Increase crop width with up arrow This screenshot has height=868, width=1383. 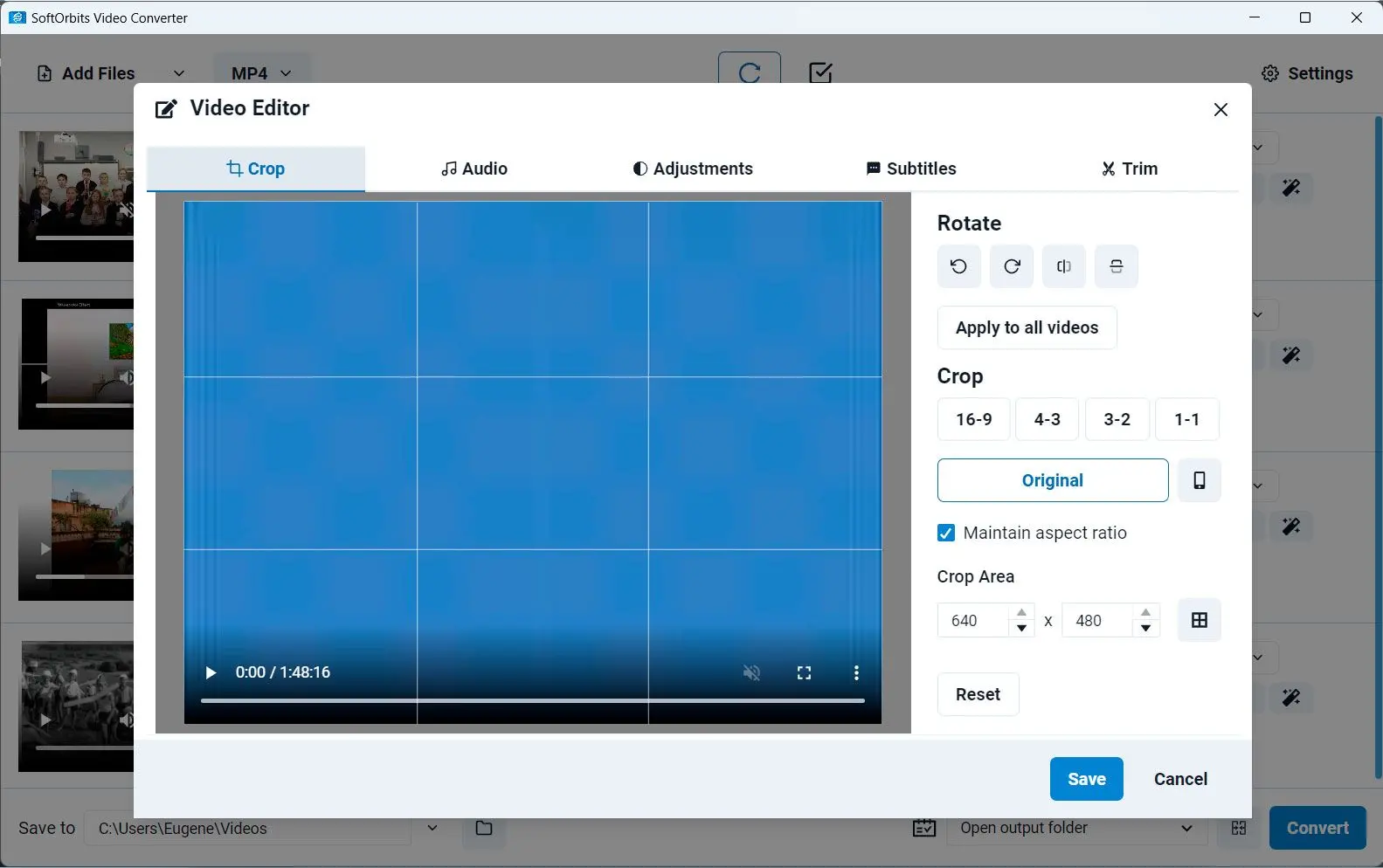(x=1021, y=612)
